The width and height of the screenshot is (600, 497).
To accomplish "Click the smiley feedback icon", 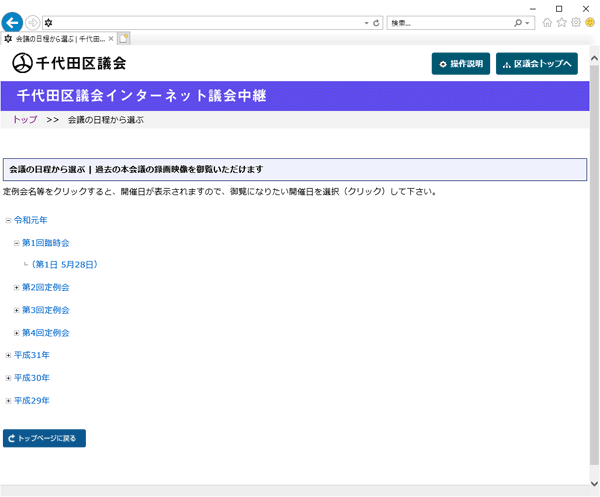I will pos(590,23).
